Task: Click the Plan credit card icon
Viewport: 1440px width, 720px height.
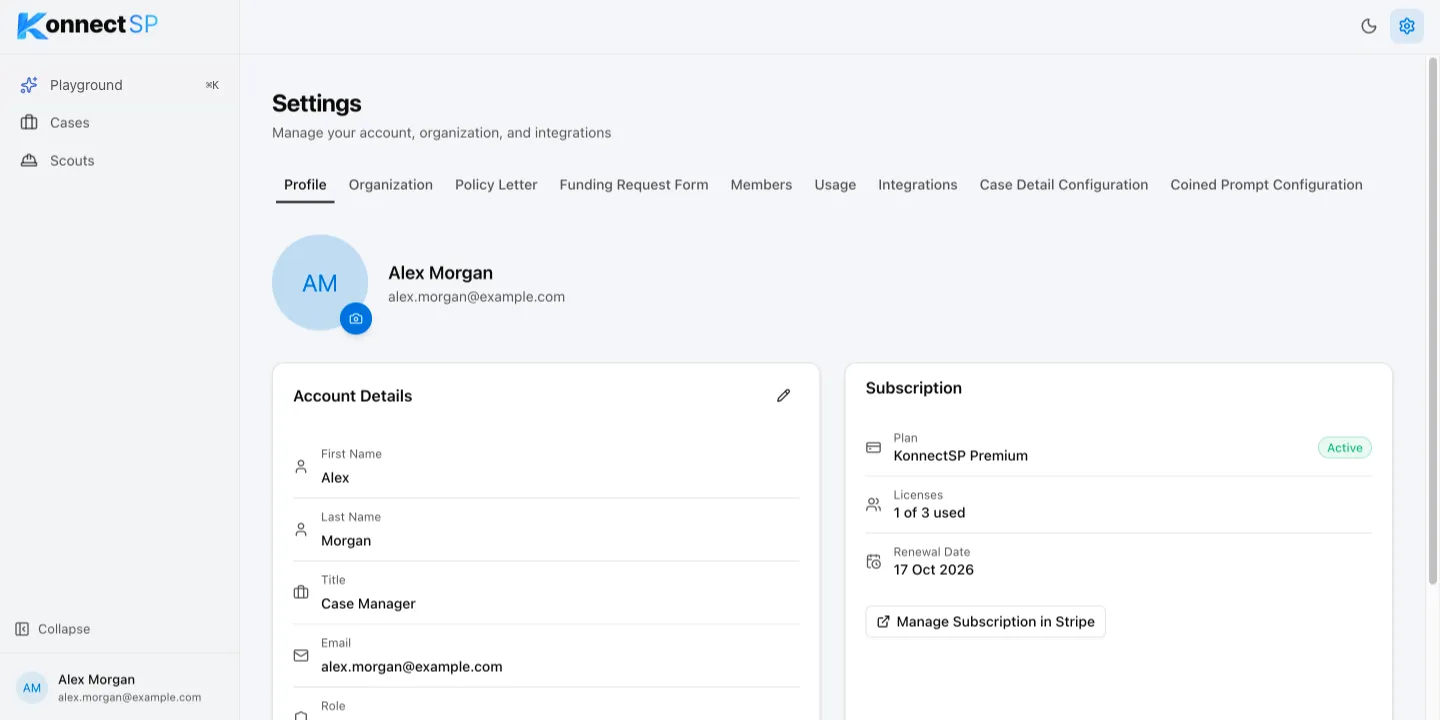Action: click(874, 447)
